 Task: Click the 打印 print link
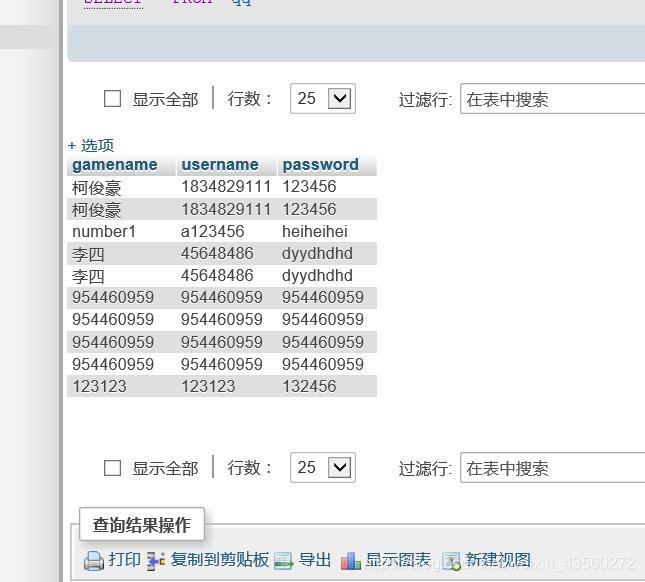click(125, 560)
